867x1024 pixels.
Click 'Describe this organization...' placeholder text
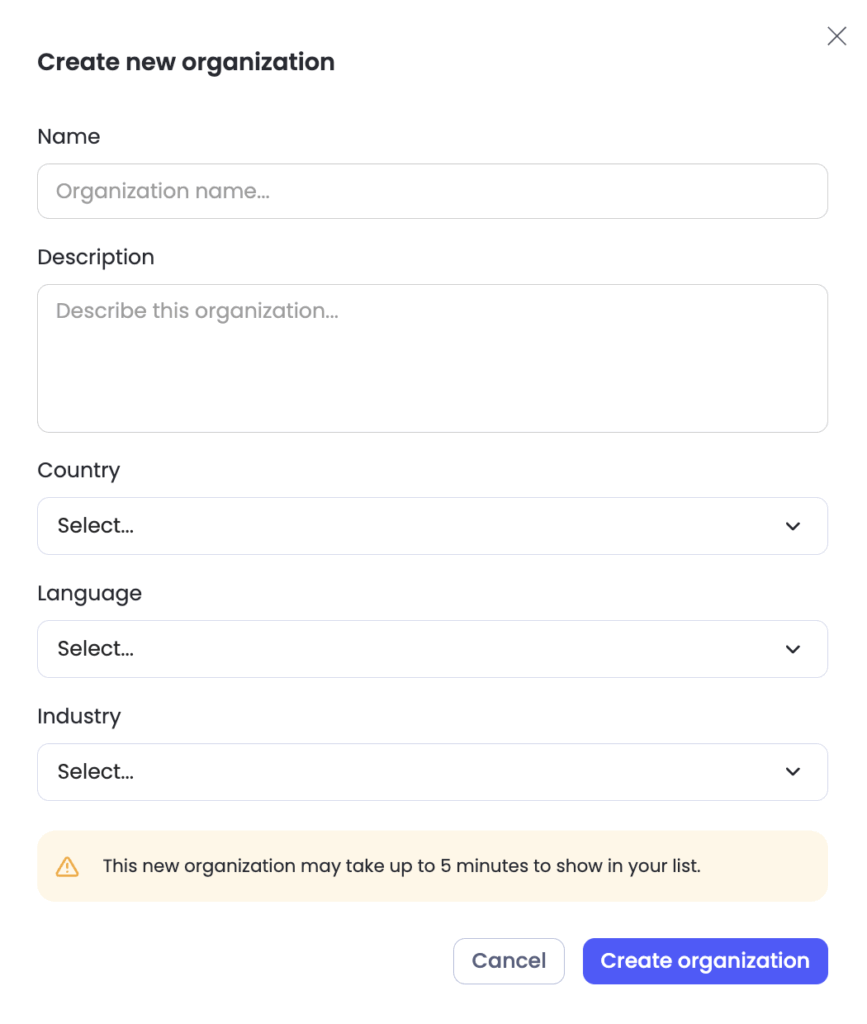click(197, 311)
